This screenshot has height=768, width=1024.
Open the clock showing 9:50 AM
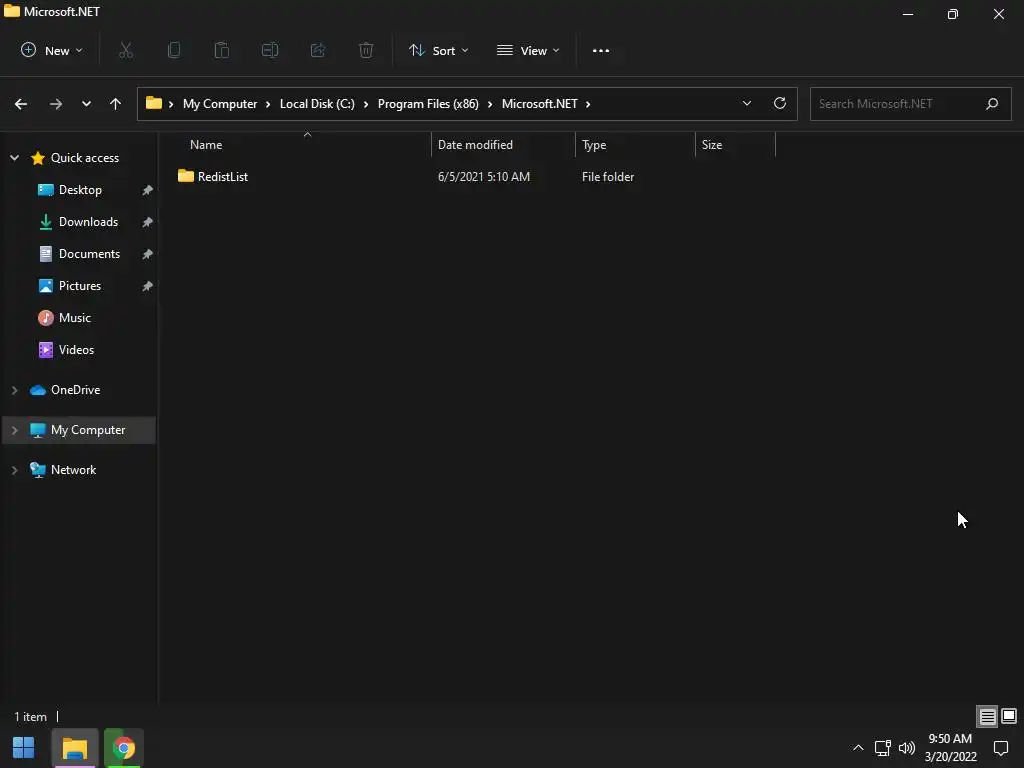pos(950,748)
